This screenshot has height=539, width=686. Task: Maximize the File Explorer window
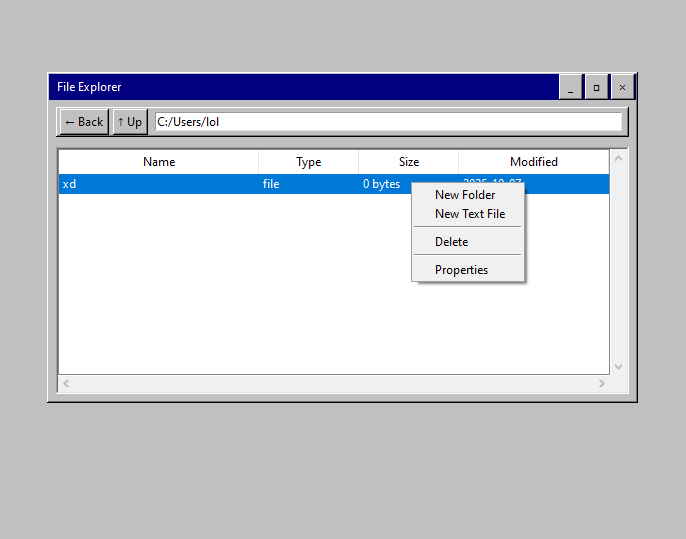[596, 87]
